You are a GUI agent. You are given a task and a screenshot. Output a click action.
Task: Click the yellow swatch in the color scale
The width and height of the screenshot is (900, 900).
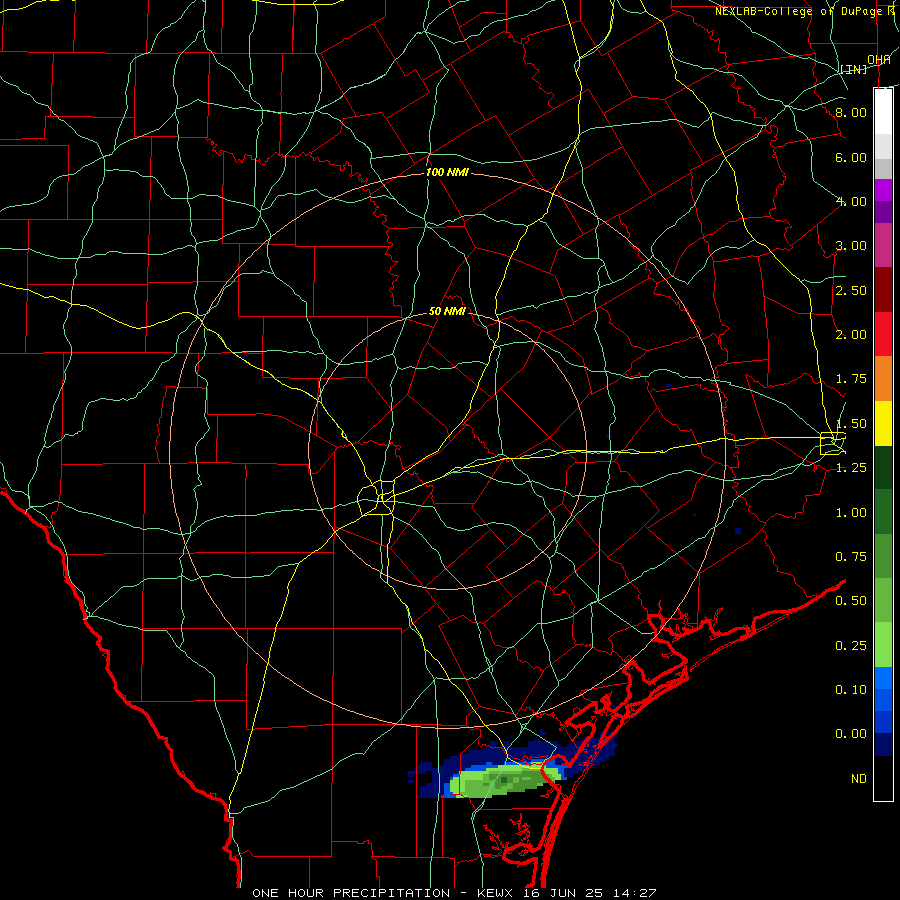point(883,423)
